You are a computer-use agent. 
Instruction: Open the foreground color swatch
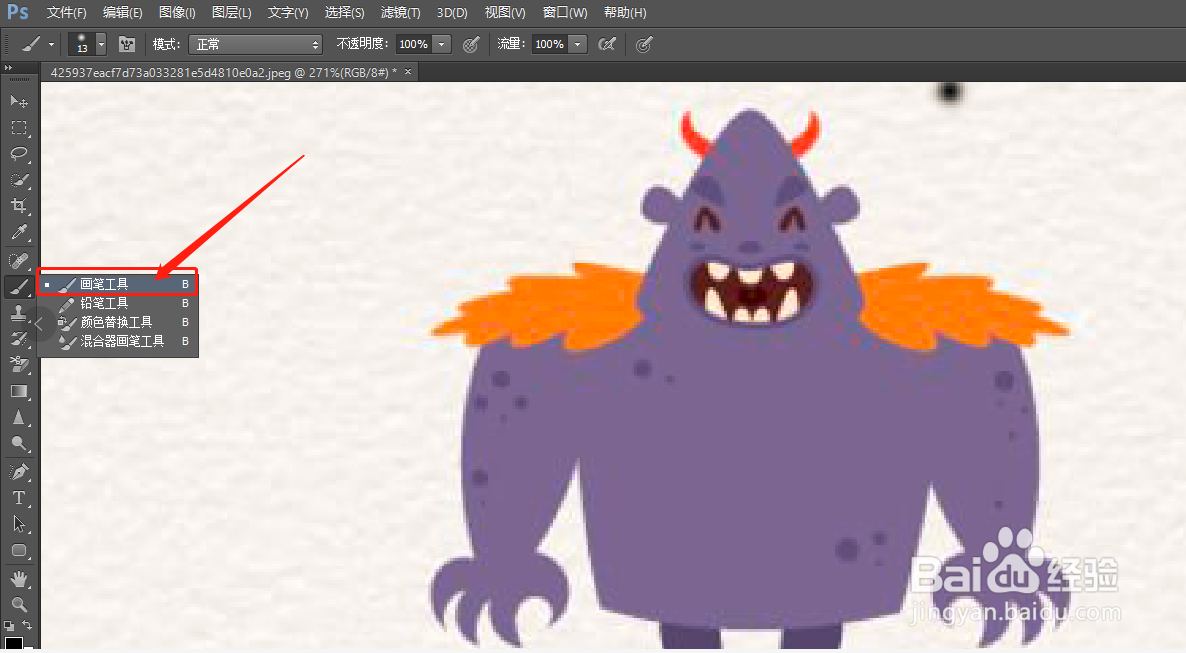coord(13,644)
